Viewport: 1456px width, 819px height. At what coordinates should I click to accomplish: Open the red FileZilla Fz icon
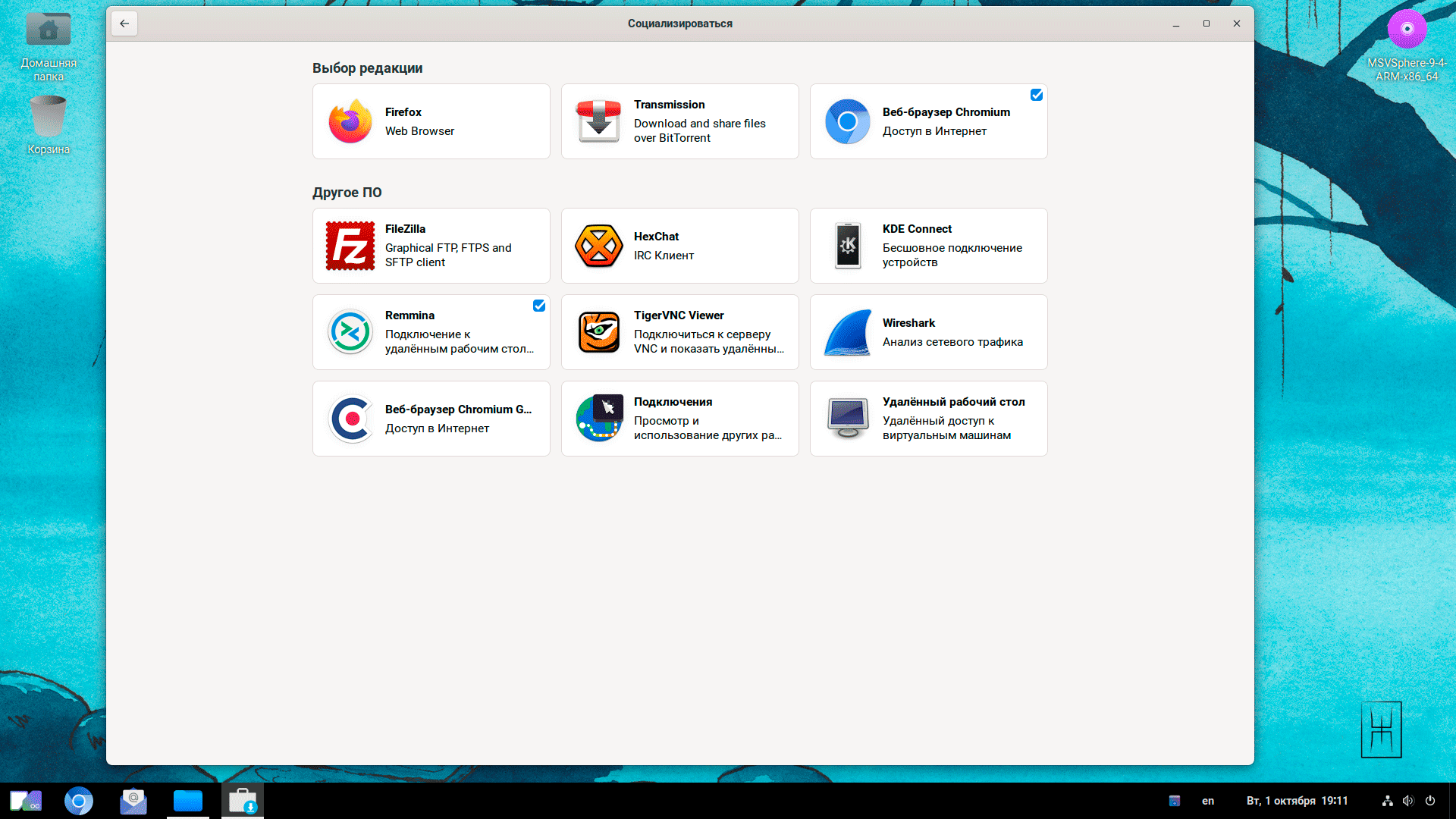click(350, 246)
